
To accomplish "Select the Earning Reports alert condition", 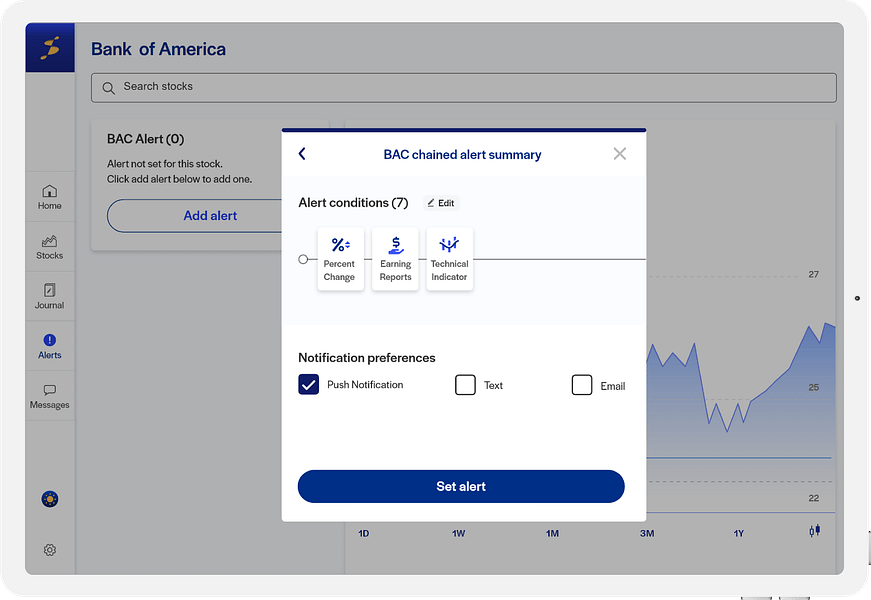I will click(394, 257).
